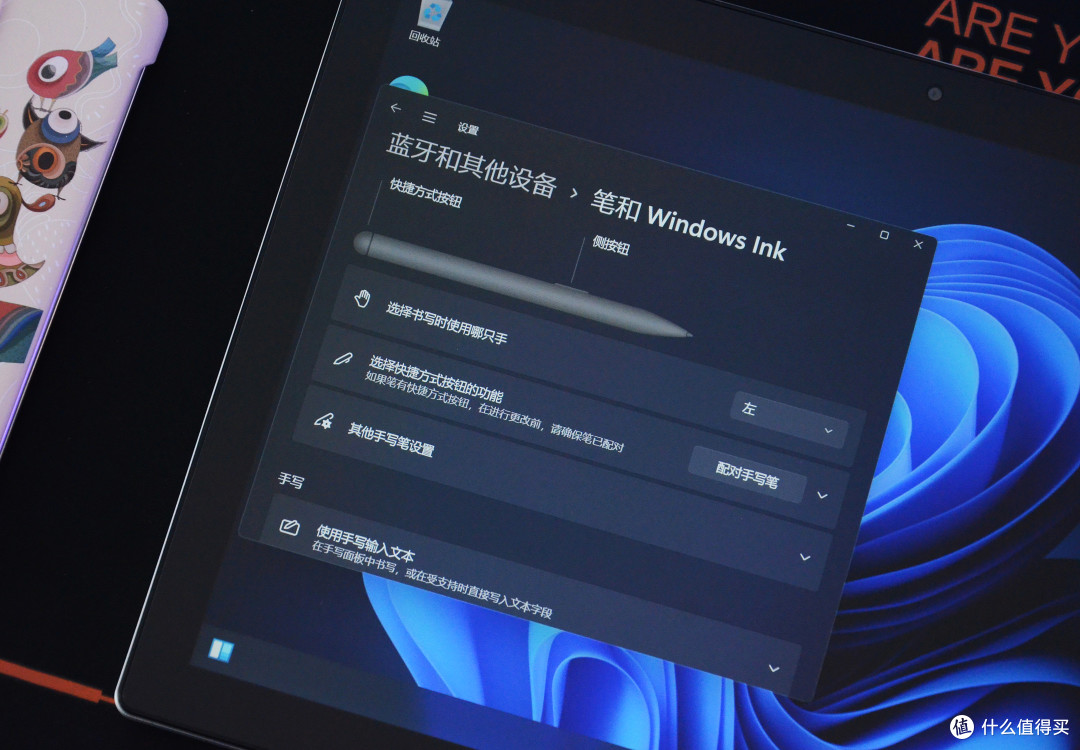Expand the 使用手写输入文本 chevron
This screenshot has width=1080, height=750.
click(773, 668)
